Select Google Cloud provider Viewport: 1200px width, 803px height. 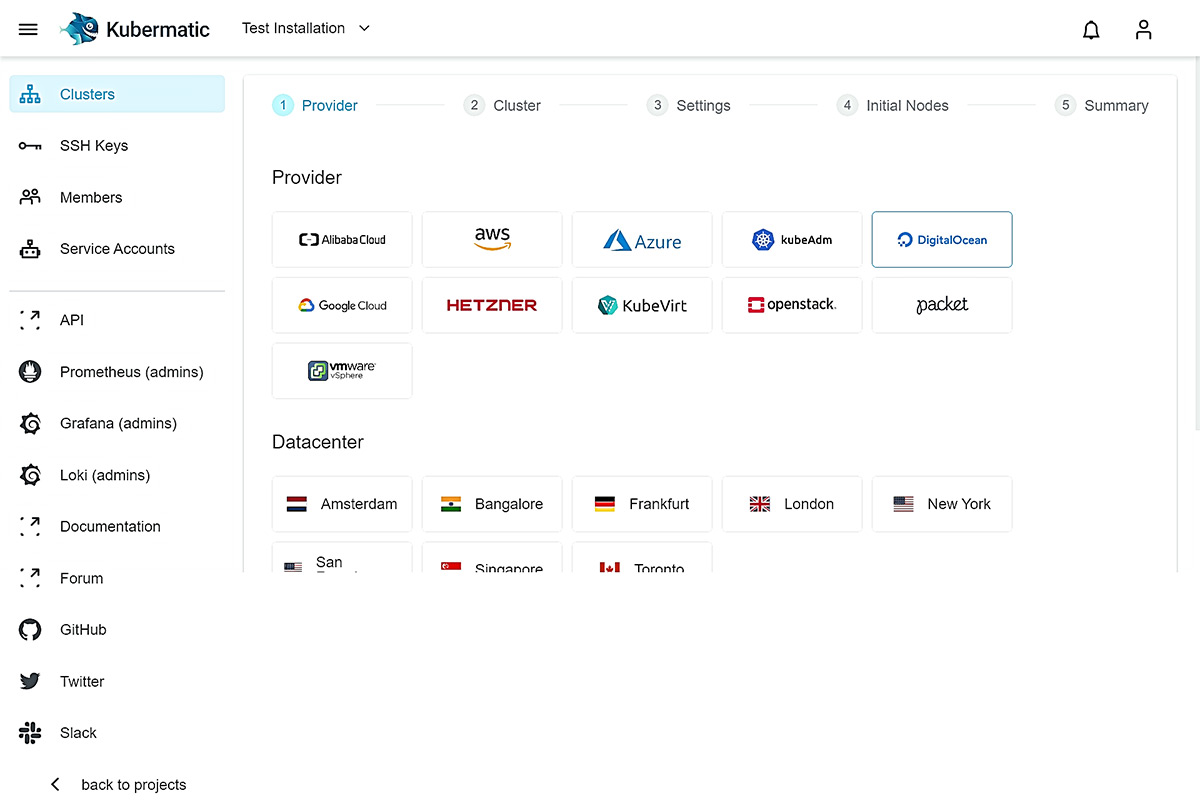click(342, 305)
